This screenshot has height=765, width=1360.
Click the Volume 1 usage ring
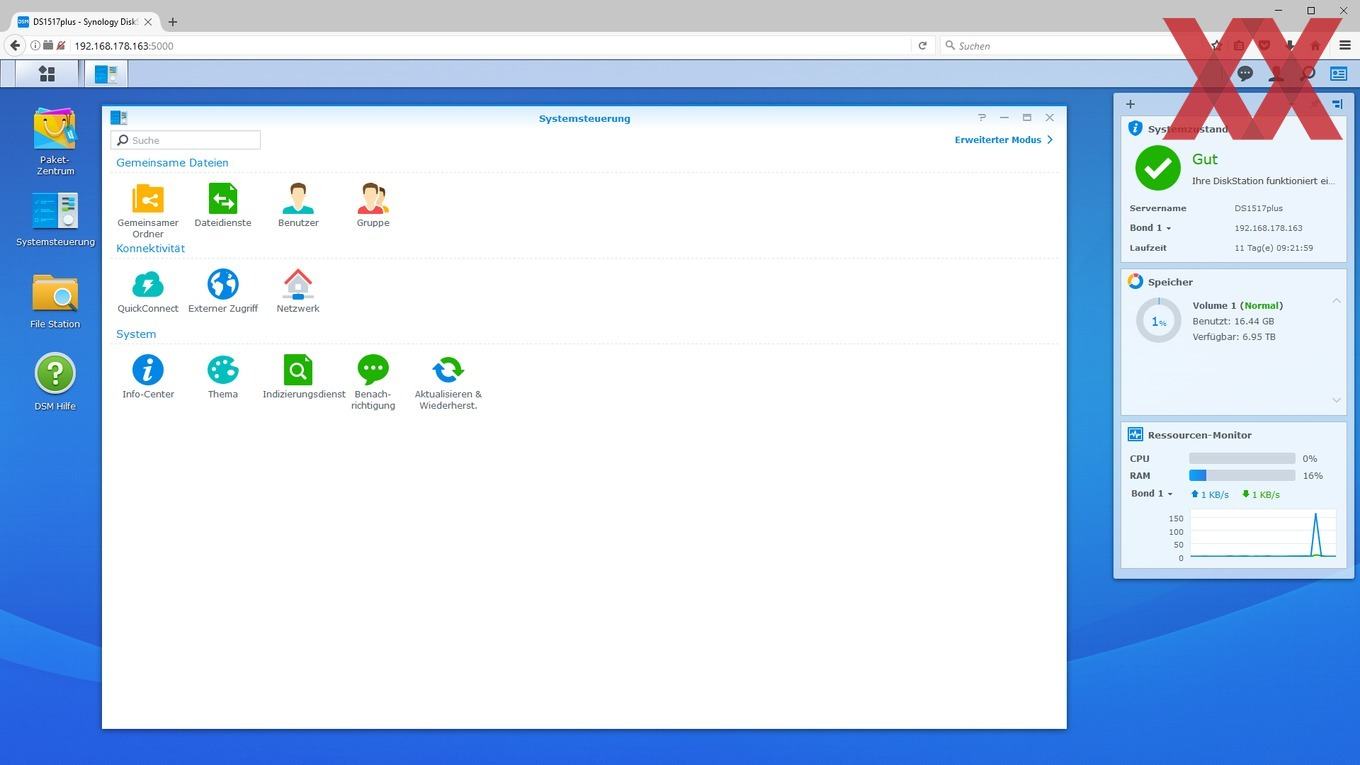(1158, 321)
